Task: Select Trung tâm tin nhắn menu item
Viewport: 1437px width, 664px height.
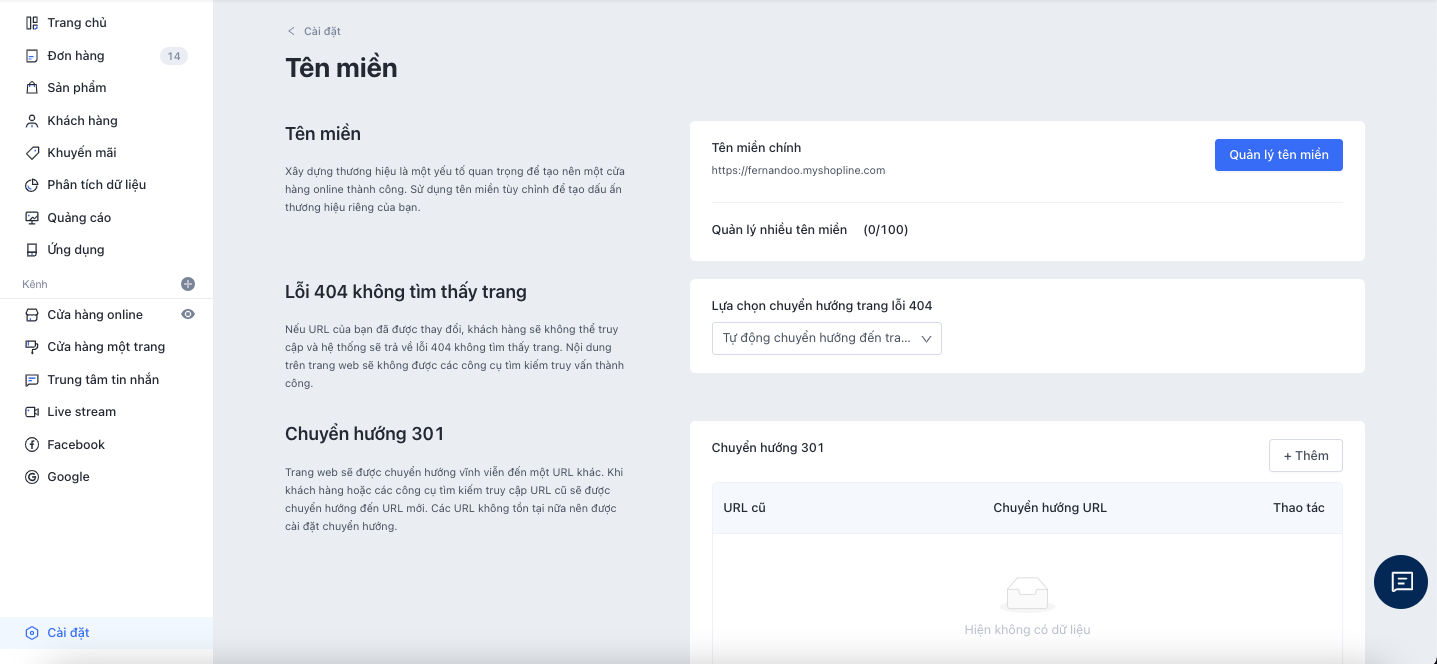Action: (103, 380)
